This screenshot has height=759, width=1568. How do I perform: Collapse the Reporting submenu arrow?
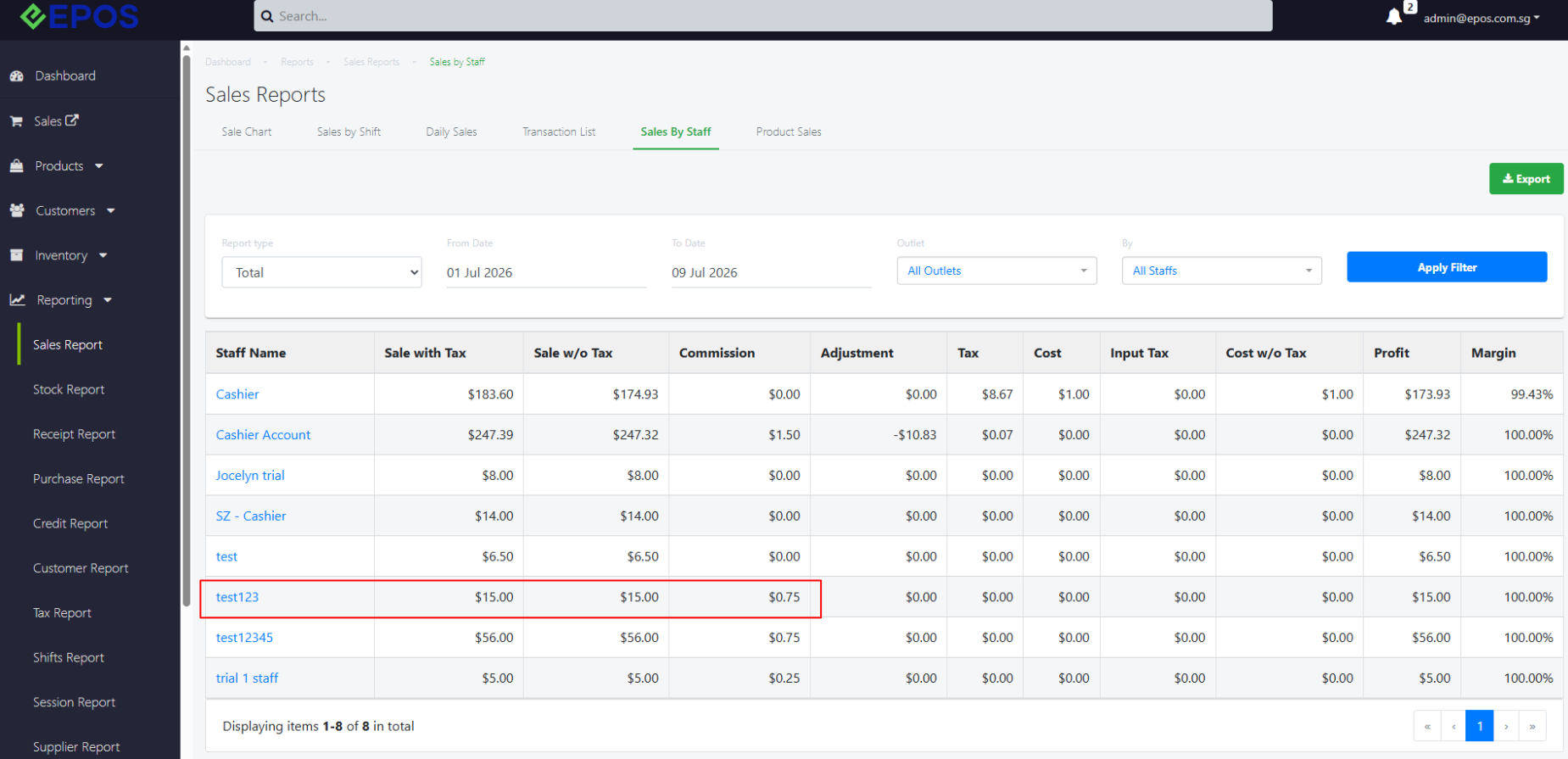pos(108,300)
